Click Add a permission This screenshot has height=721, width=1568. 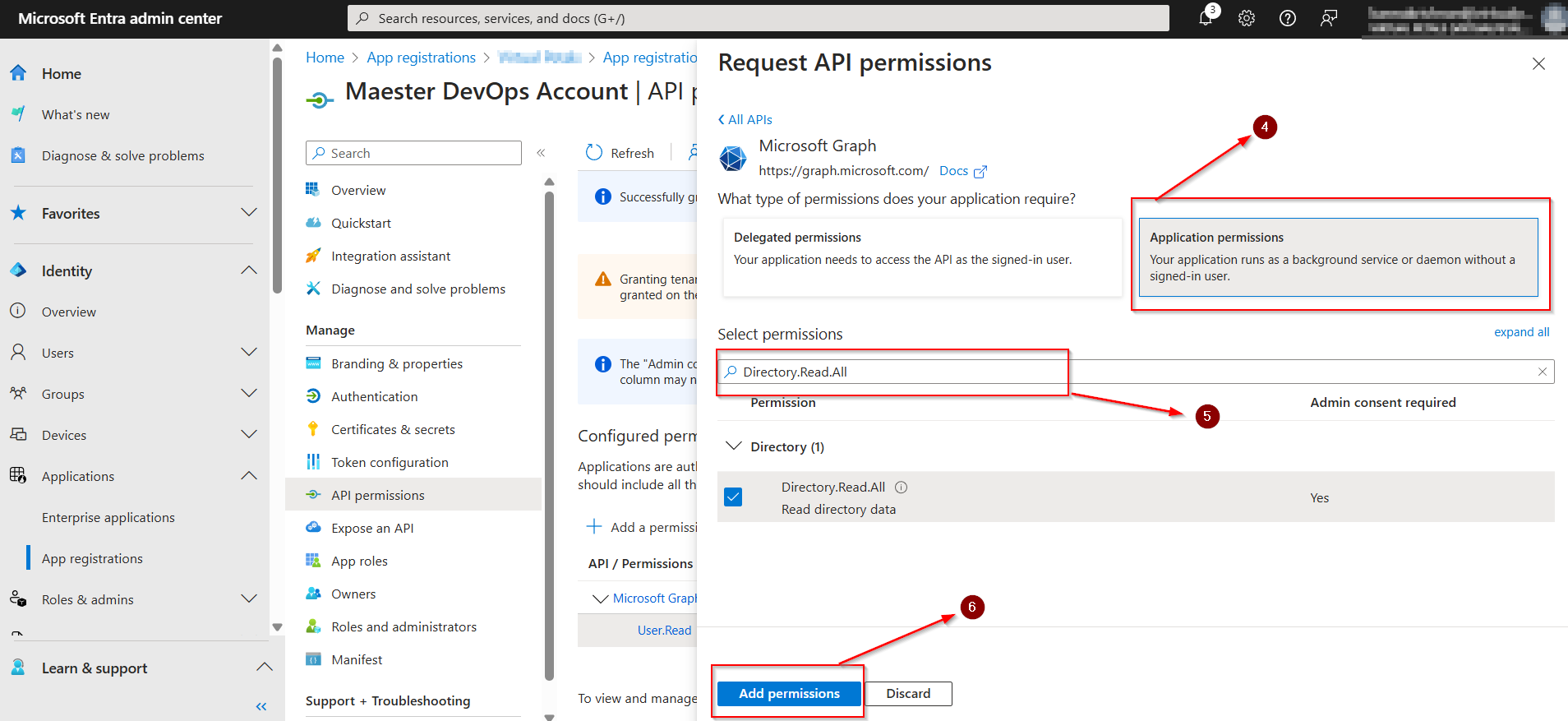pyautogui.click(x=642, y=527)
